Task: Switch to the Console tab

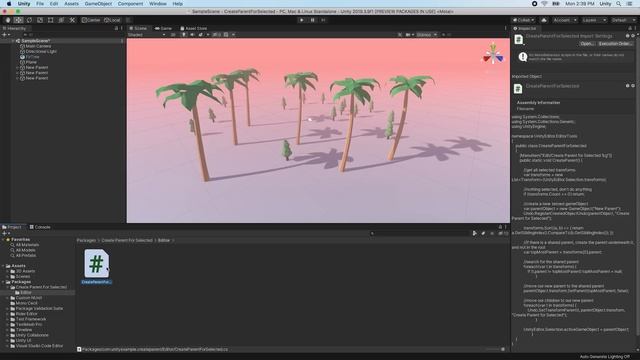Action: [40, 227]
